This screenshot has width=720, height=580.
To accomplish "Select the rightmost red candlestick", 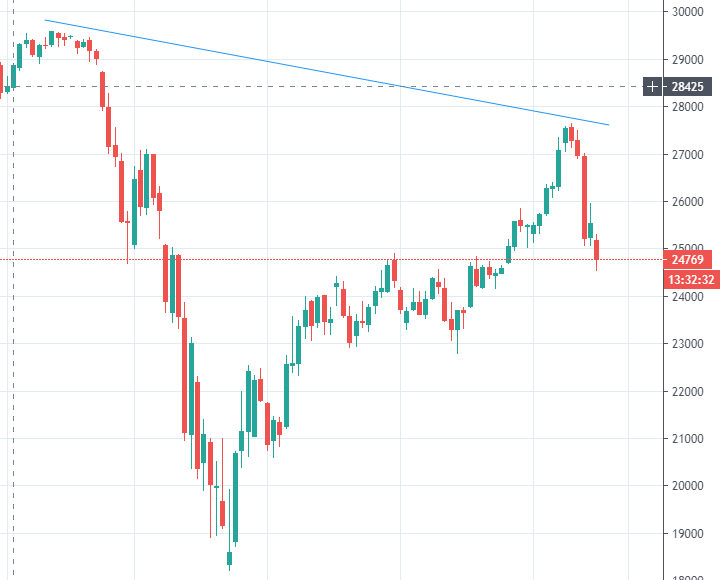I will click(x=597, y=250).
